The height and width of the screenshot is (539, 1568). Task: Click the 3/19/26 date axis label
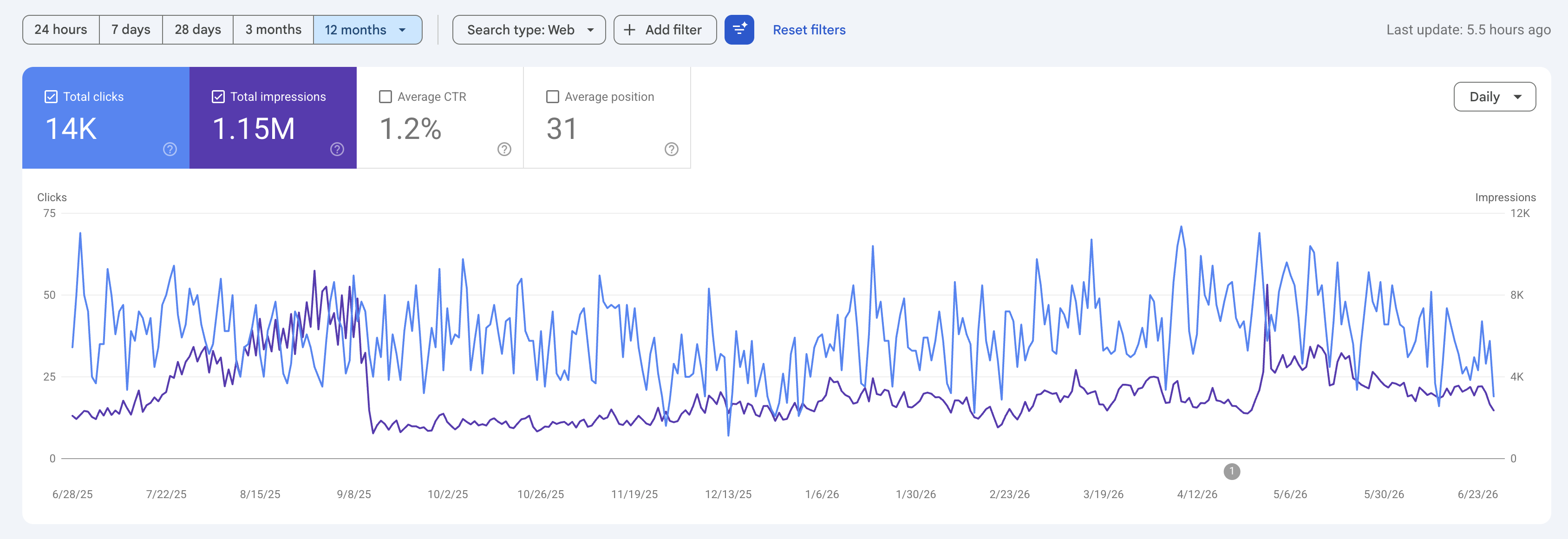(x=1103, y=494)
